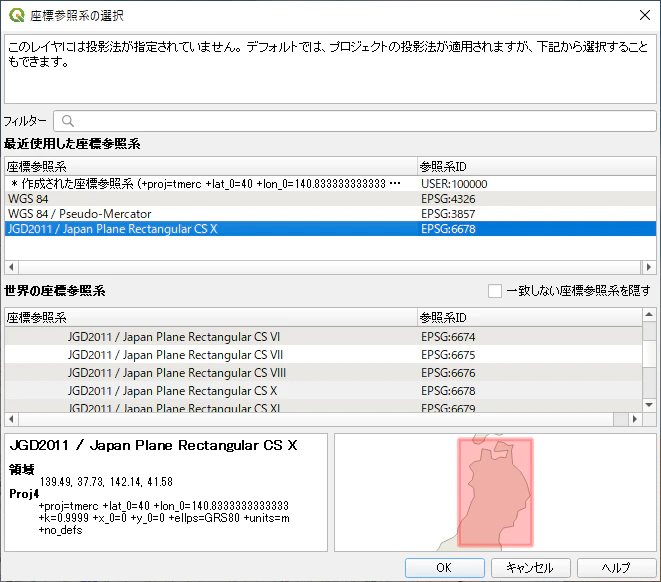Click the left scroll arrow of the recent list
The width and height of the screenshot is (661, 582).
click(x=11, y=267)
